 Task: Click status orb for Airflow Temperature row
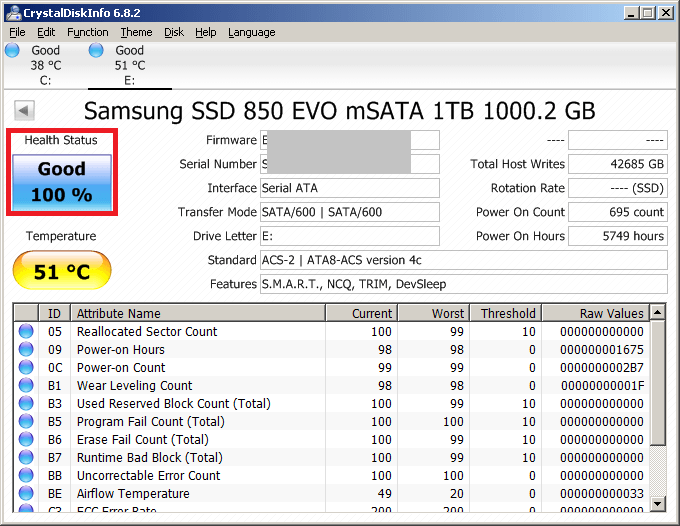[26, 493]
